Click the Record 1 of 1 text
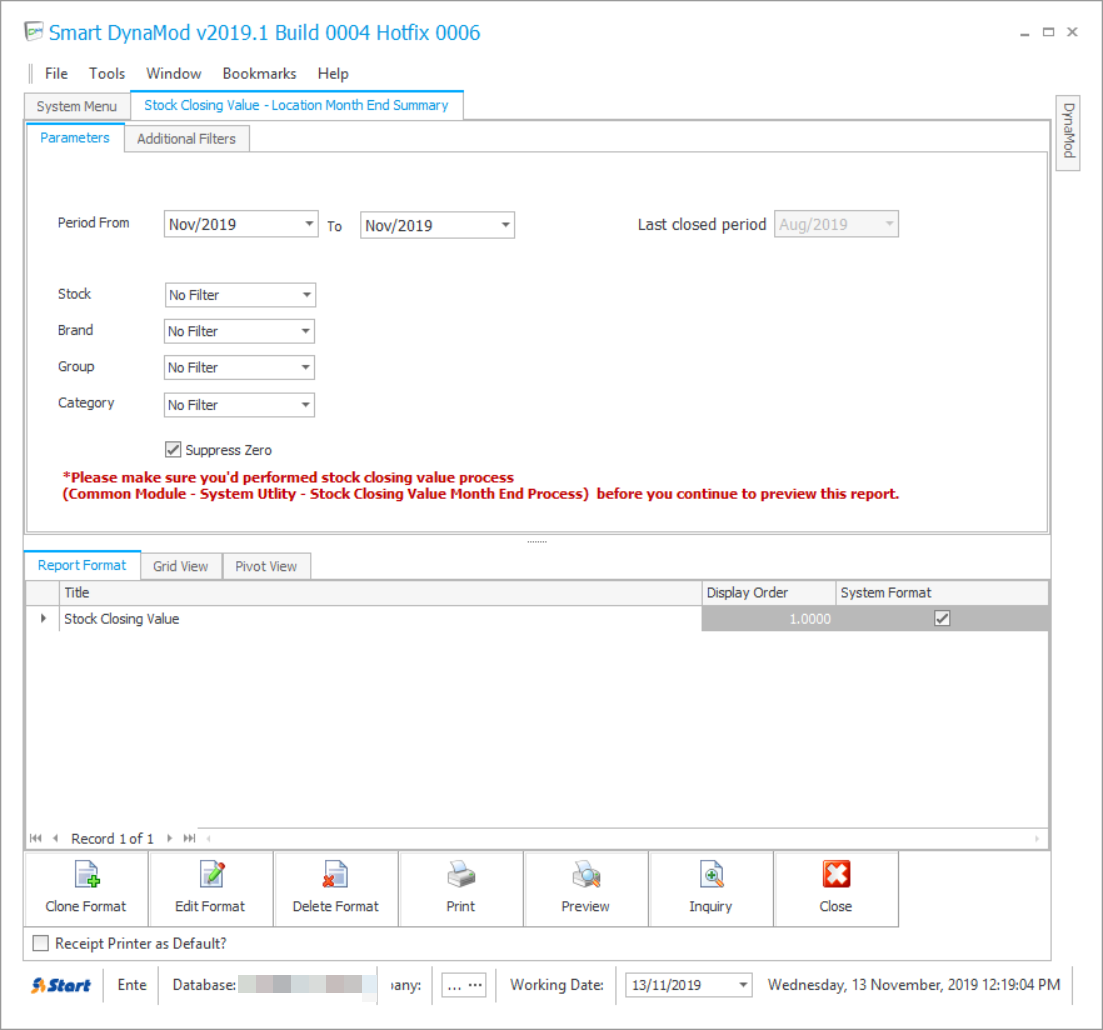Screen dimensions: 1103x1030 click(112, 839)
